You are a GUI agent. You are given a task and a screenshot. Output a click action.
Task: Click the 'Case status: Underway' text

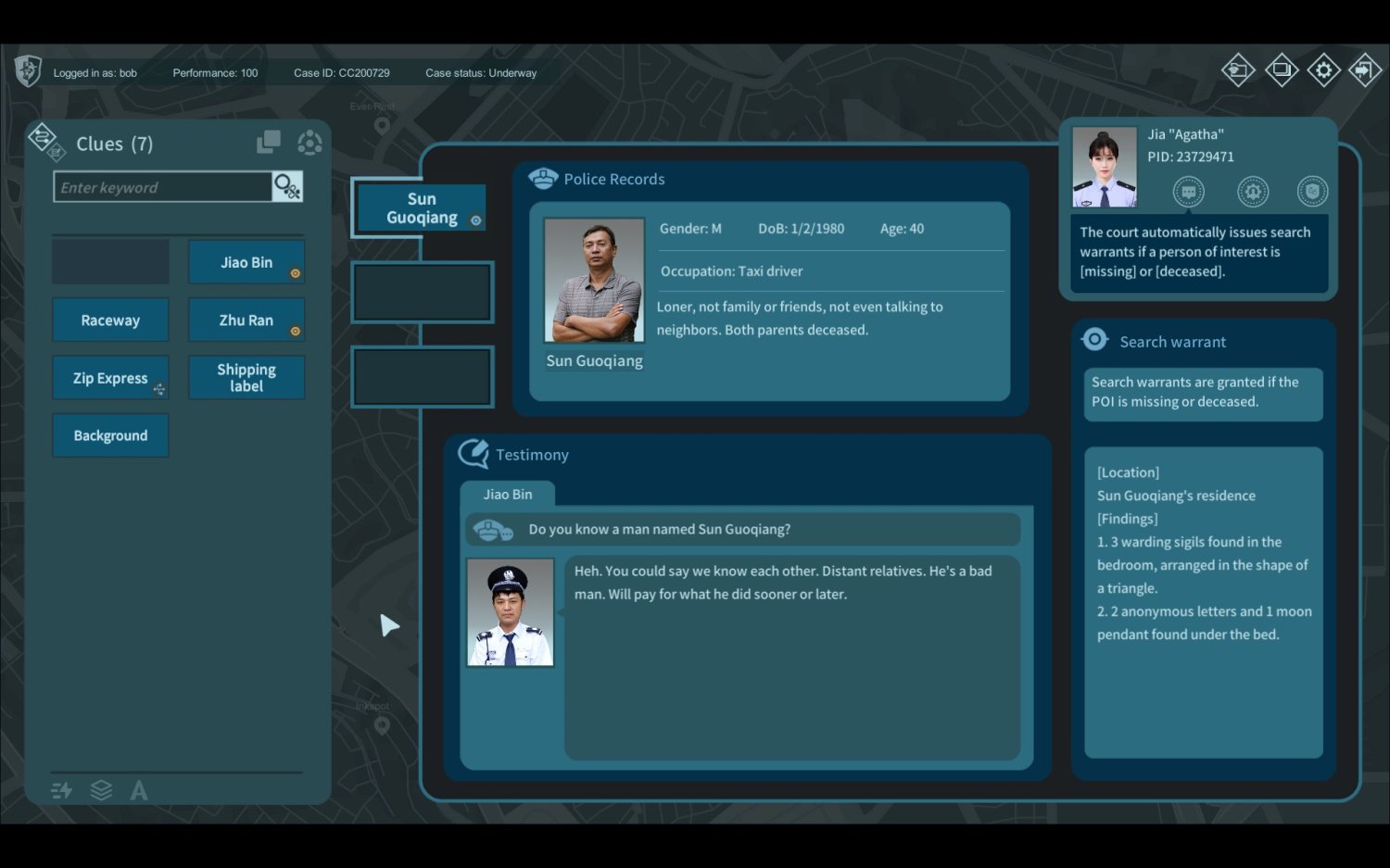(481, 73)
